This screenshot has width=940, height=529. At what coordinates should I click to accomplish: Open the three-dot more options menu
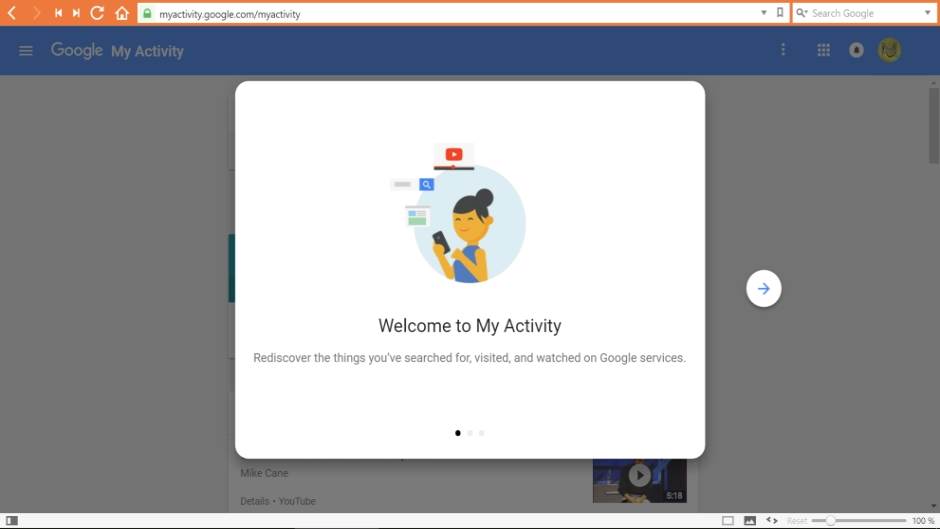pos(783,50)
